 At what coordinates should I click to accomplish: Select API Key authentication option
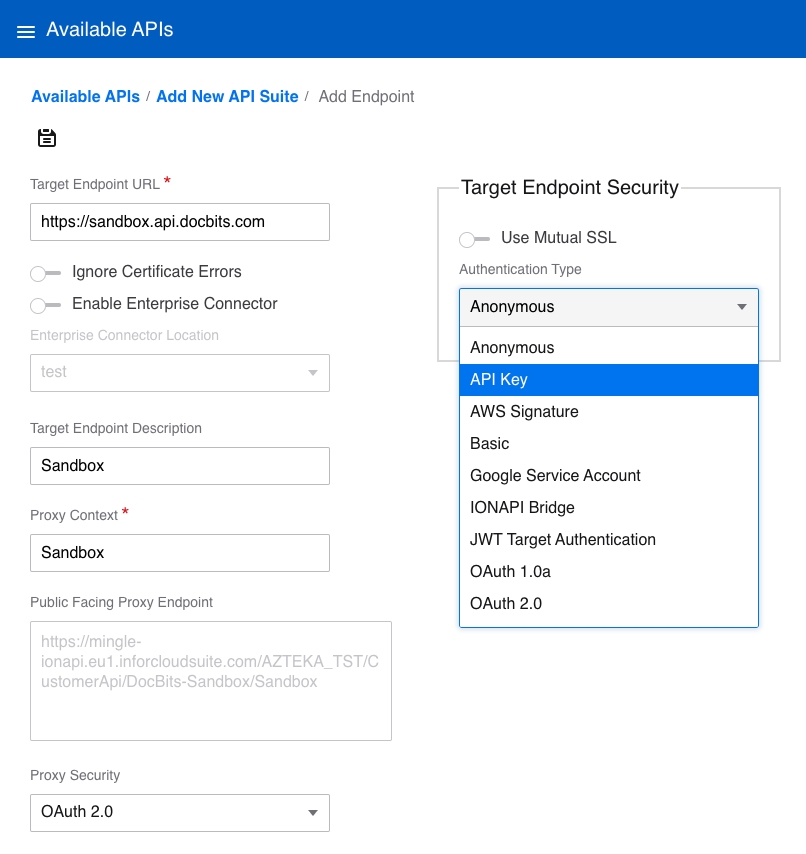[x=608, y=380]
